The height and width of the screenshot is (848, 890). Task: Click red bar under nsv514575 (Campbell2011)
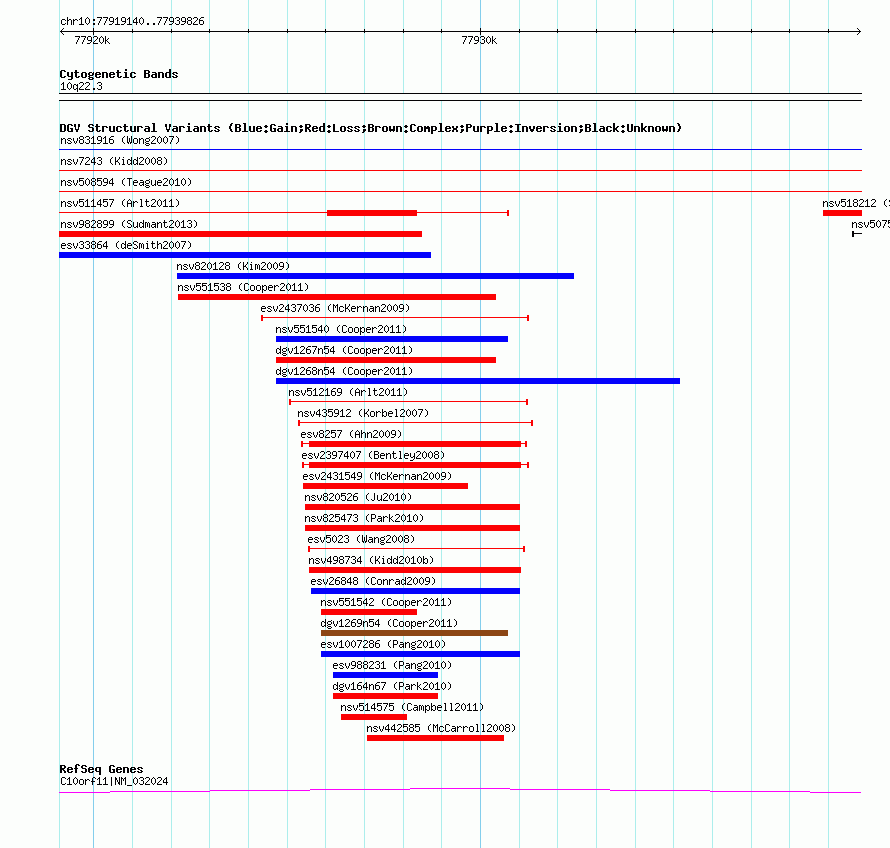click(x=374, y=717)
